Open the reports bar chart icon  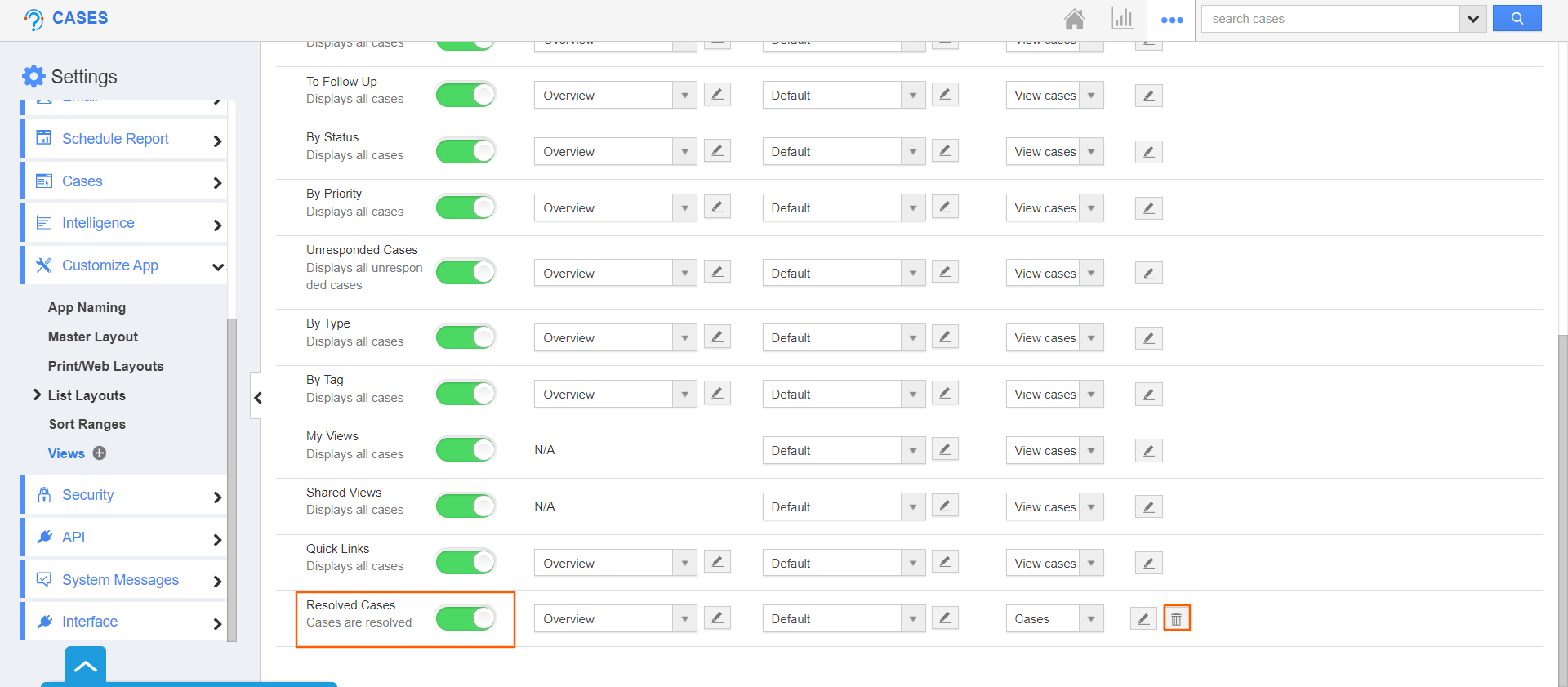1123,19
